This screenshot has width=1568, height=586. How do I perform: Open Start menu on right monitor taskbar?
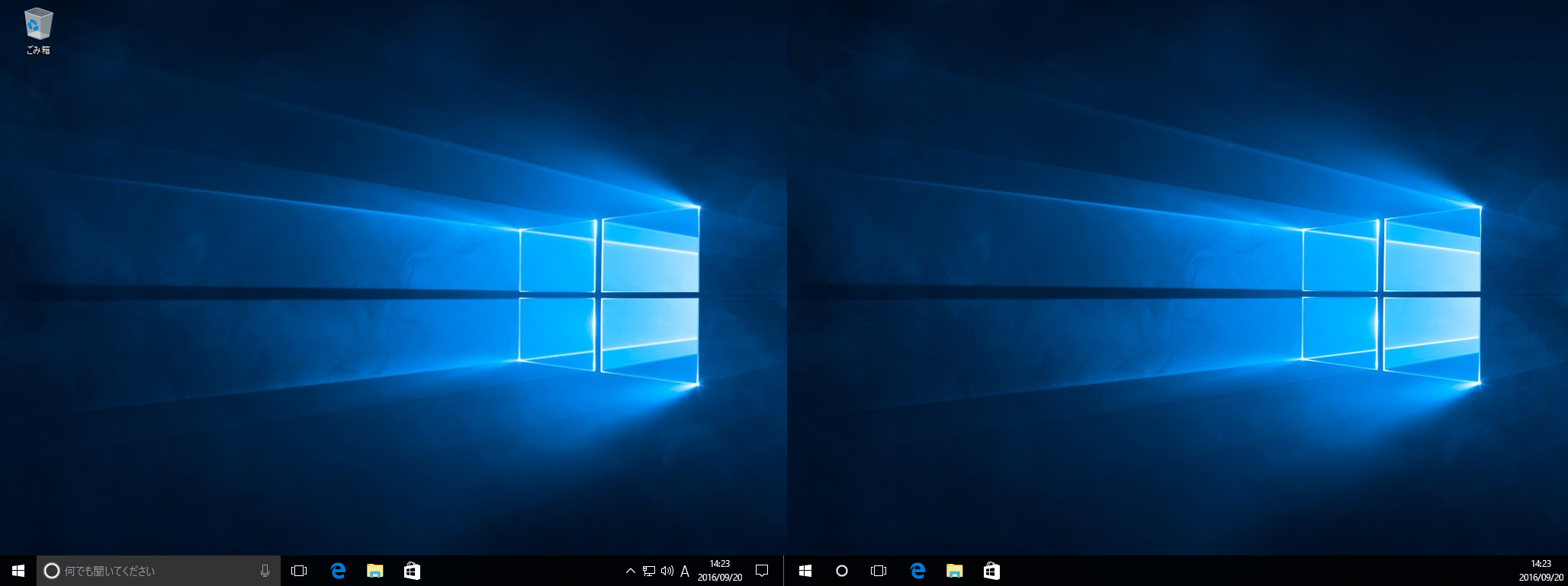click(x=805, y=571)
